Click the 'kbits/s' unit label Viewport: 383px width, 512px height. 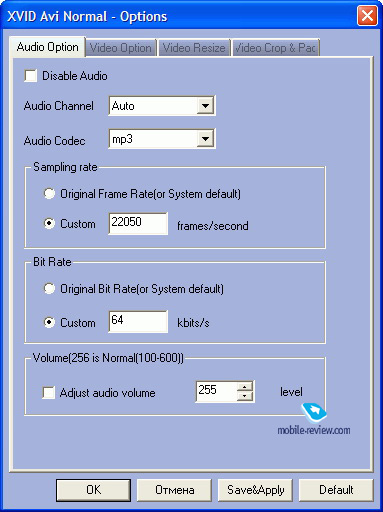click(193, 323)
